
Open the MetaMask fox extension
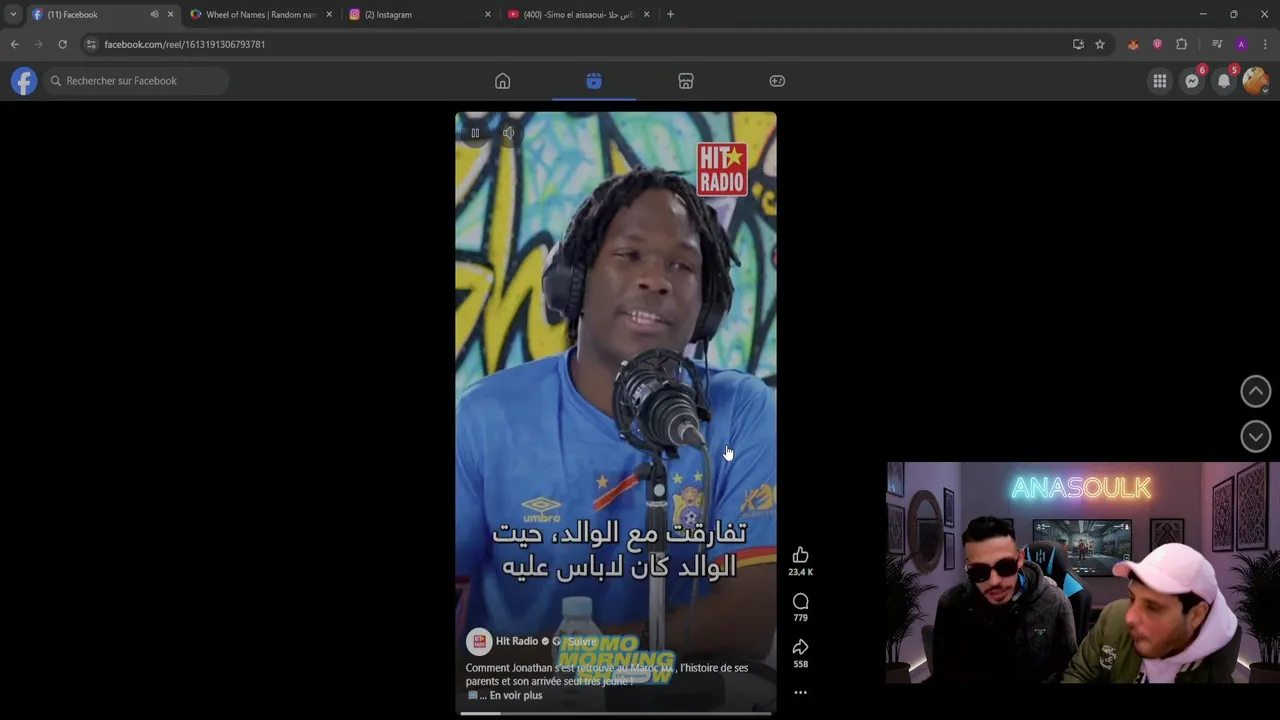coord(1133,44)
